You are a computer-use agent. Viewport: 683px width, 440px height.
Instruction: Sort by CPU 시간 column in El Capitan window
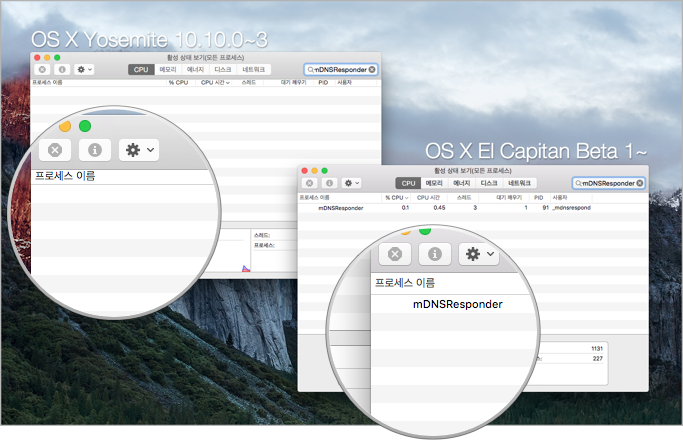pos(429,197)
